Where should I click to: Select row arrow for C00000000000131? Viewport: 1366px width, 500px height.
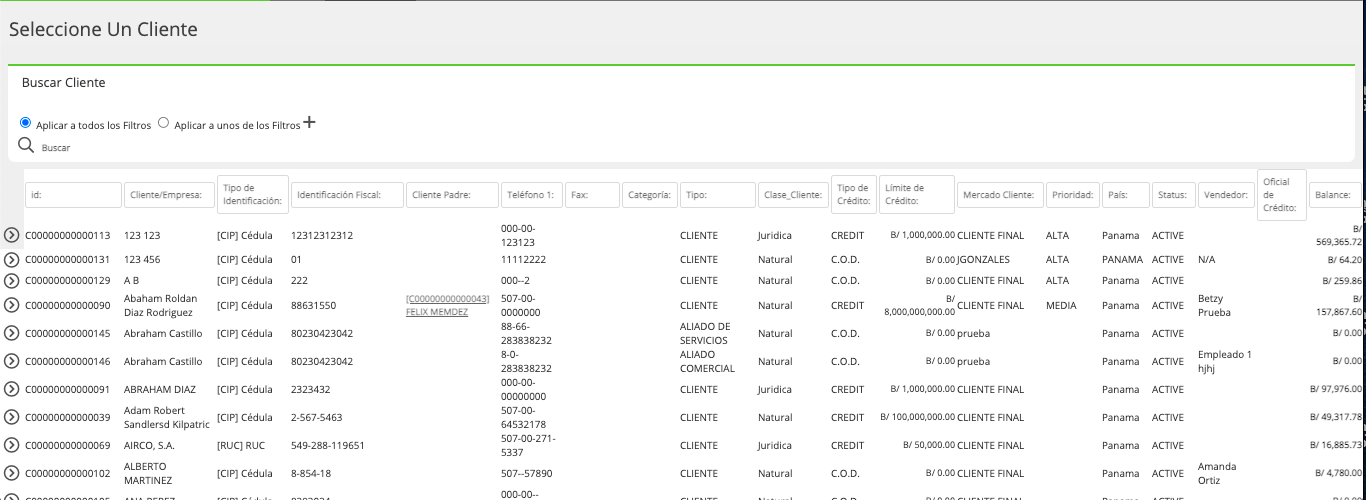(11, 259)
